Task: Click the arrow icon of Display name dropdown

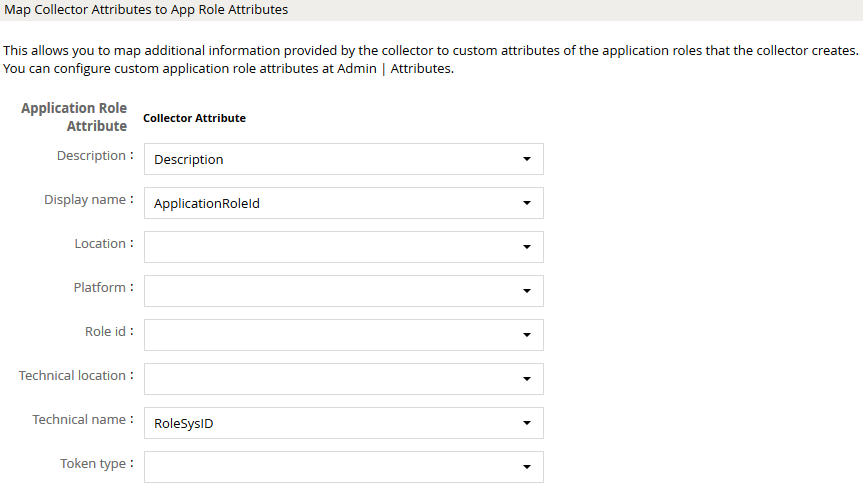Action: pyautogui.click(x=527, y=203)
